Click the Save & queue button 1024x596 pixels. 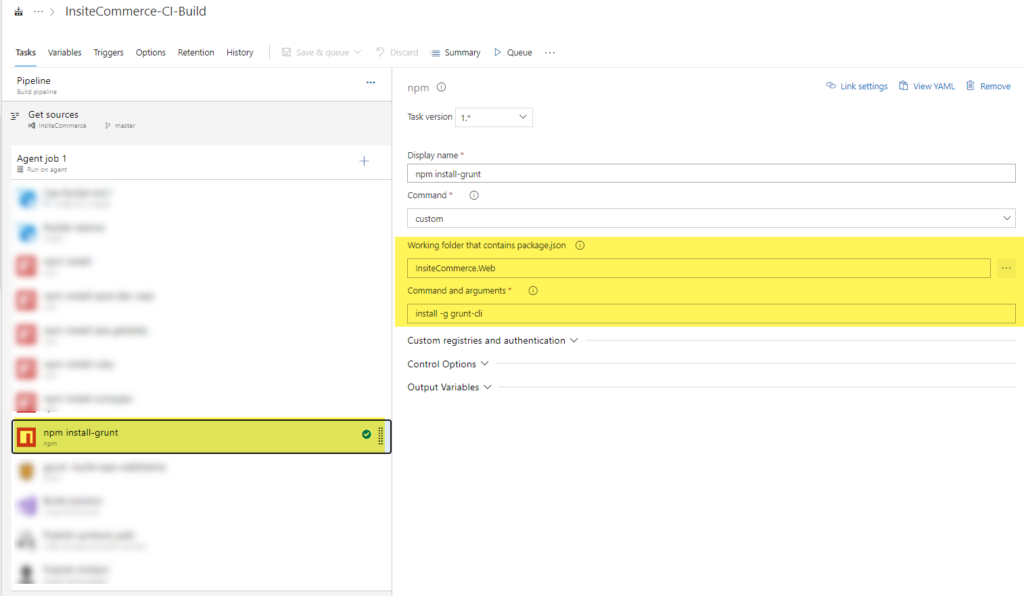click(321, 52)
